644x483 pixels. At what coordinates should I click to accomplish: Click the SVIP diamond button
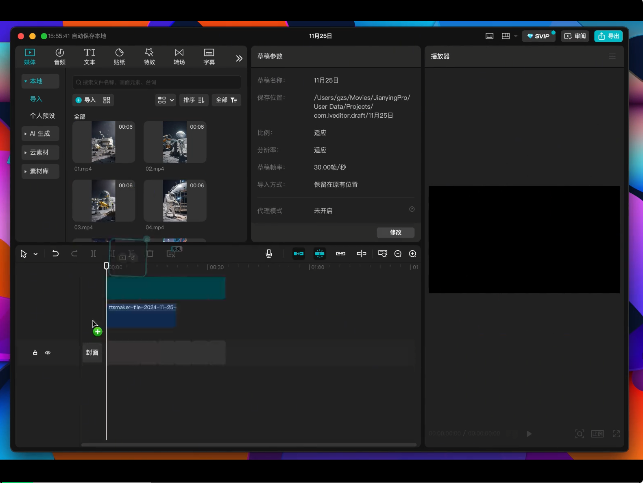(538, 36)
